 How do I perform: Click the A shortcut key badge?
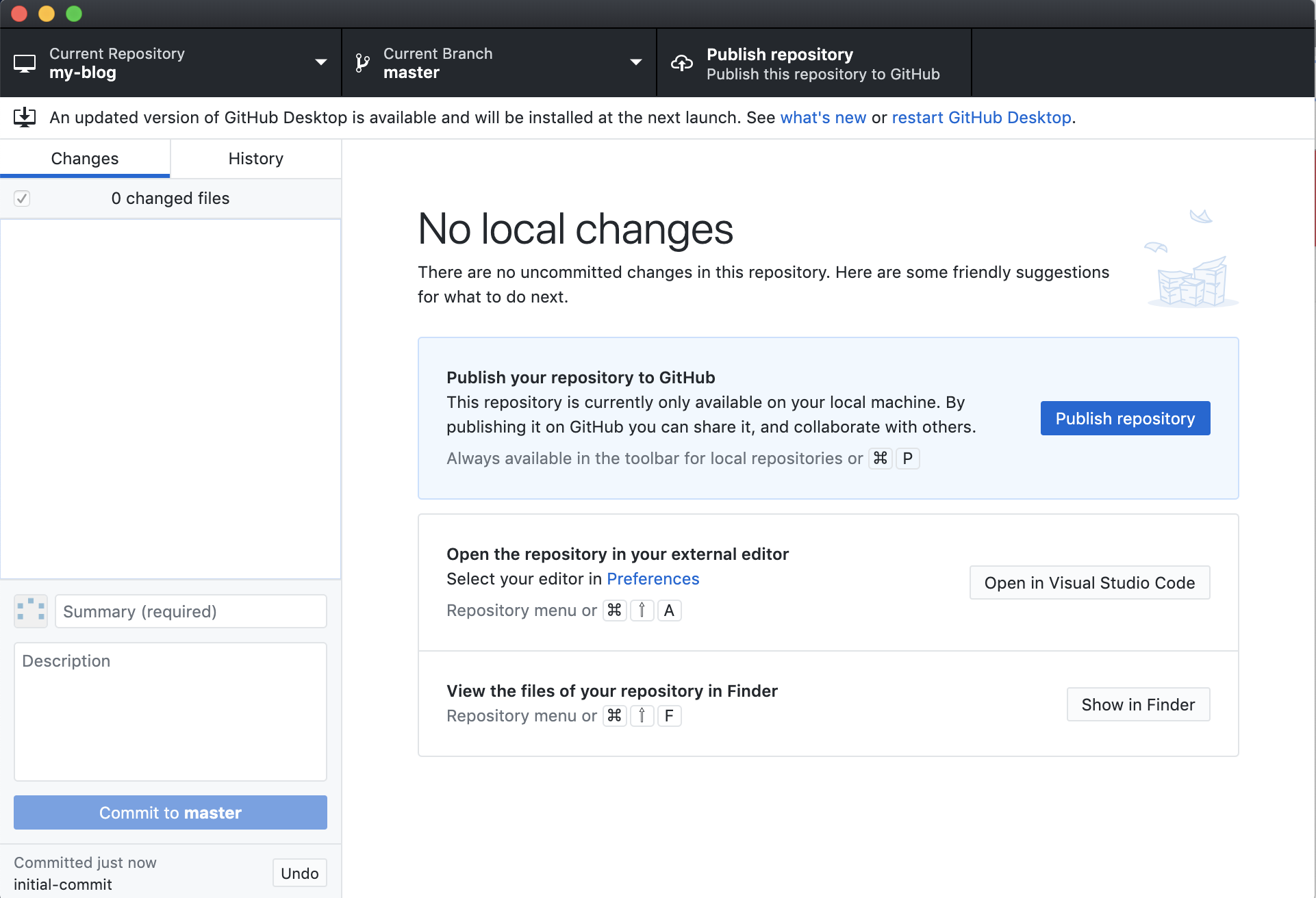pyautogui.click(x=669, y=611)
